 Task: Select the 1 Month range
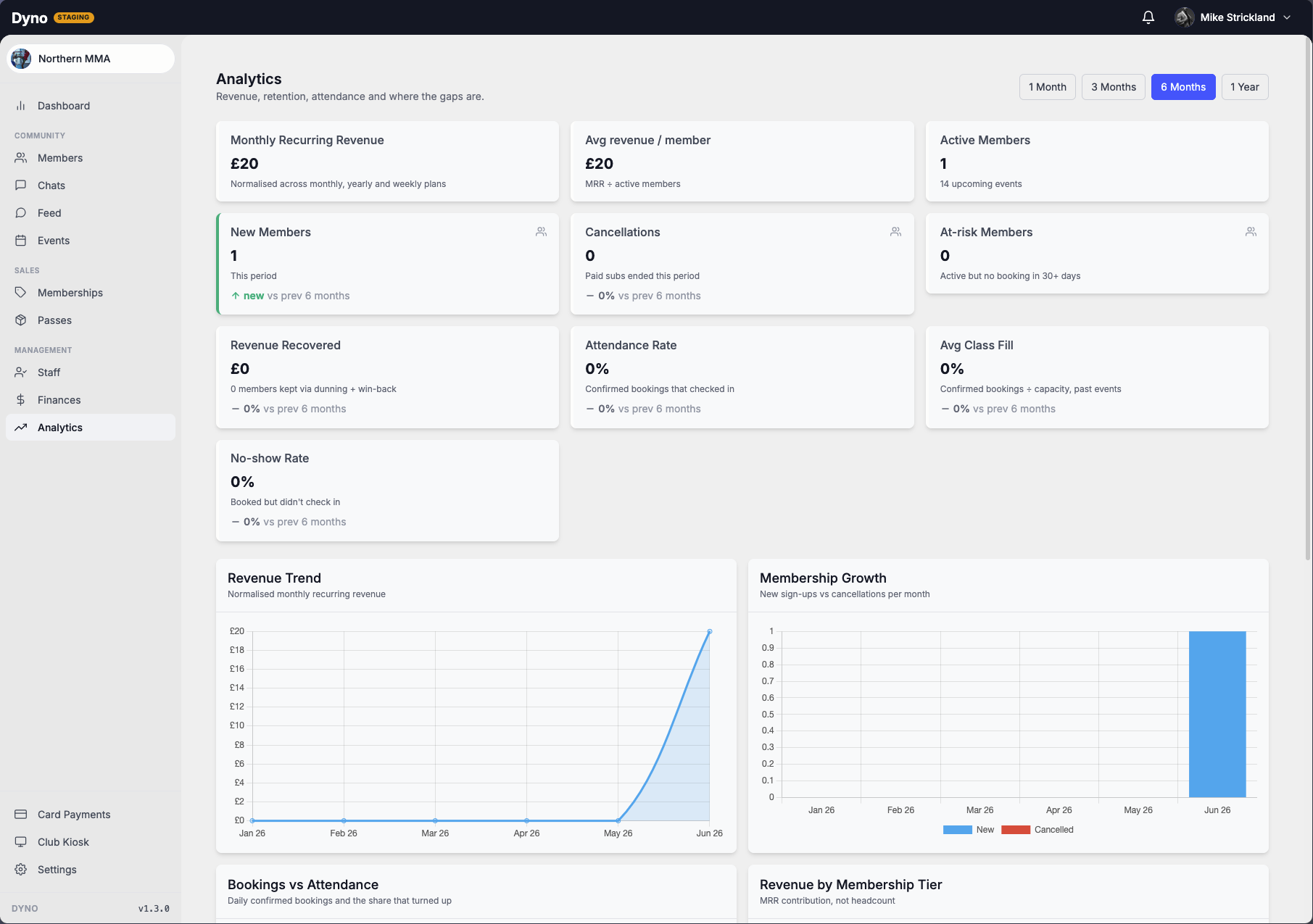(1047, 87)
